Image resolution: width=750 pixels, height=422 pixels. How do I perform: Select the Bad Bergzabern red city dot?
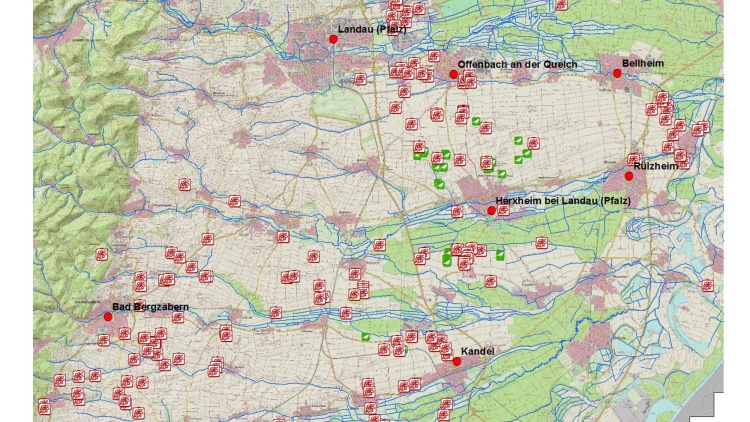[x=108, y=317]
